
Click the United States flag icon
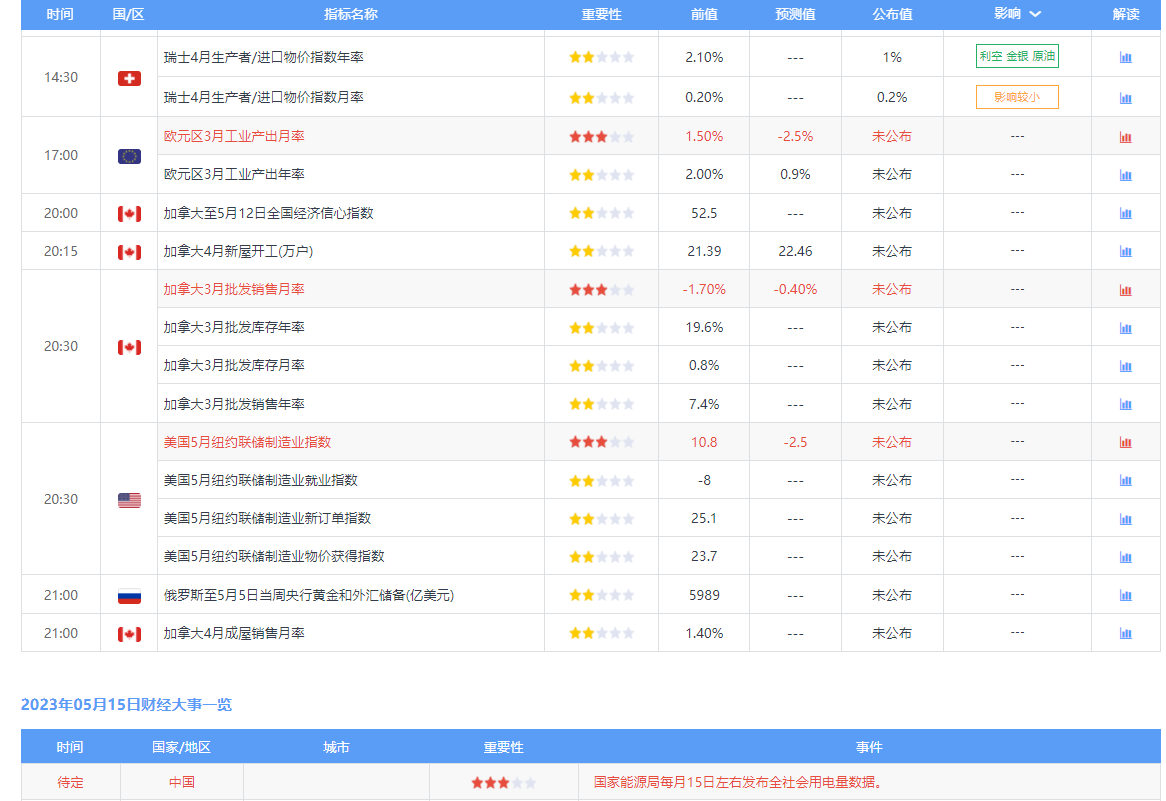tap(129, 500)
